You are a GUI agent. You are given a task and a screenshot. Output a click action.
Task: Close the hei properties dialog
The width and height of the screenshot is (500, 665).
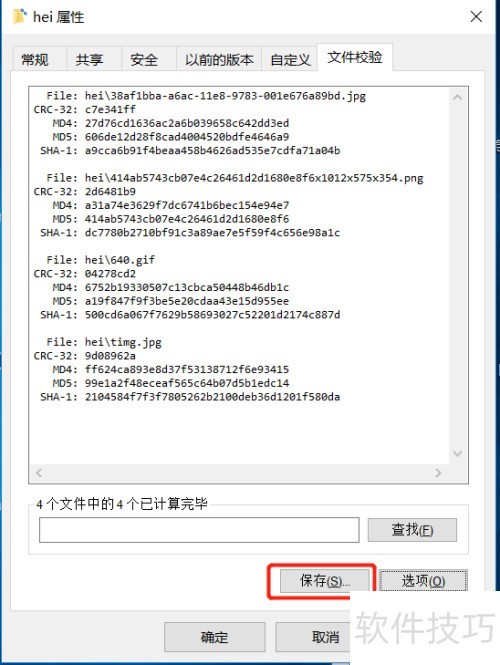pos(476,17)
